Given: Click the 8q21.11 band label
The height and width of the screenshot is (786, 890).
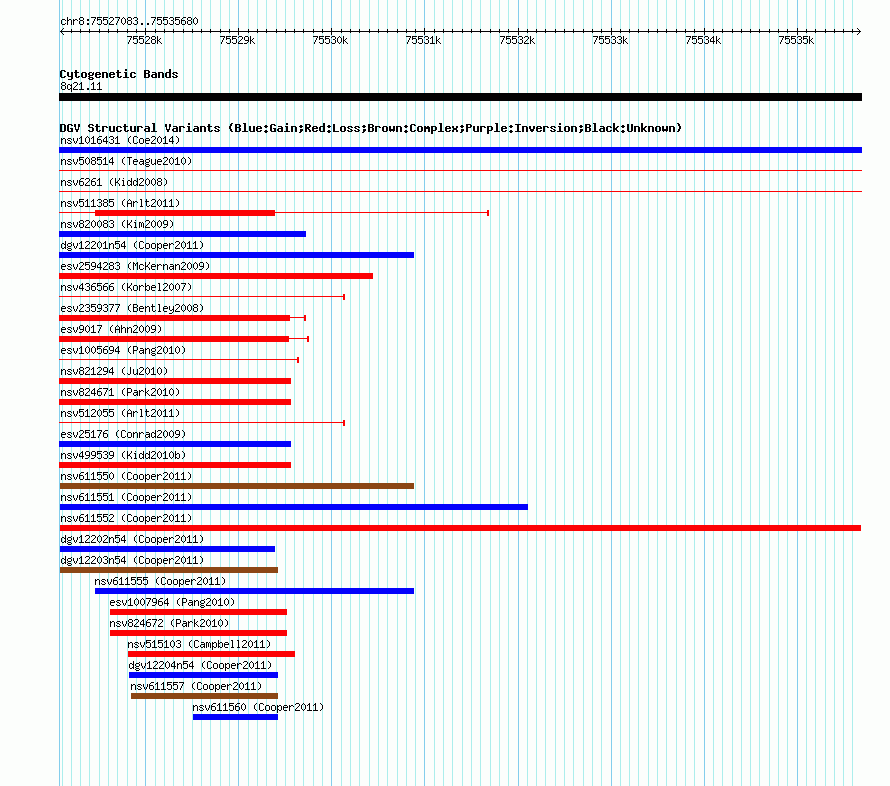Looking at the screenshot, I should pyautogui.click(x=81, y=86).
